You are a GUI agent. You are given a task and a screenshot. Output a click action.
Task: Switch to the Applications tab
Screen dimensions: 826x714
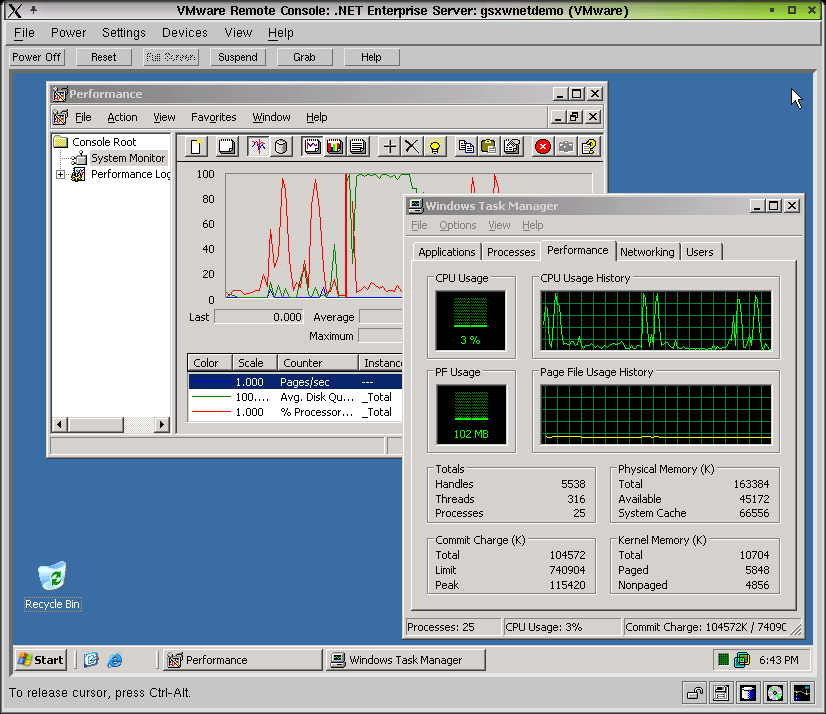pyautogui.click(x=447, y=252)
